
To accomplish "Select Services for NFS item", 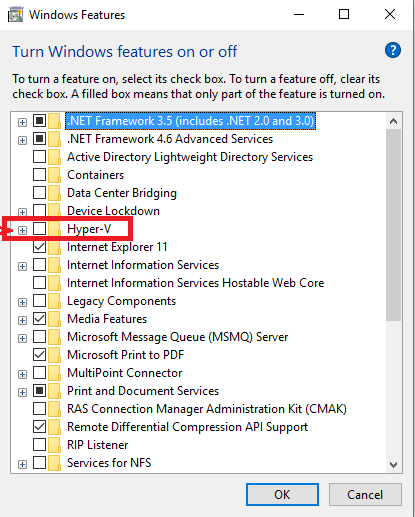I will coord(109,463).
